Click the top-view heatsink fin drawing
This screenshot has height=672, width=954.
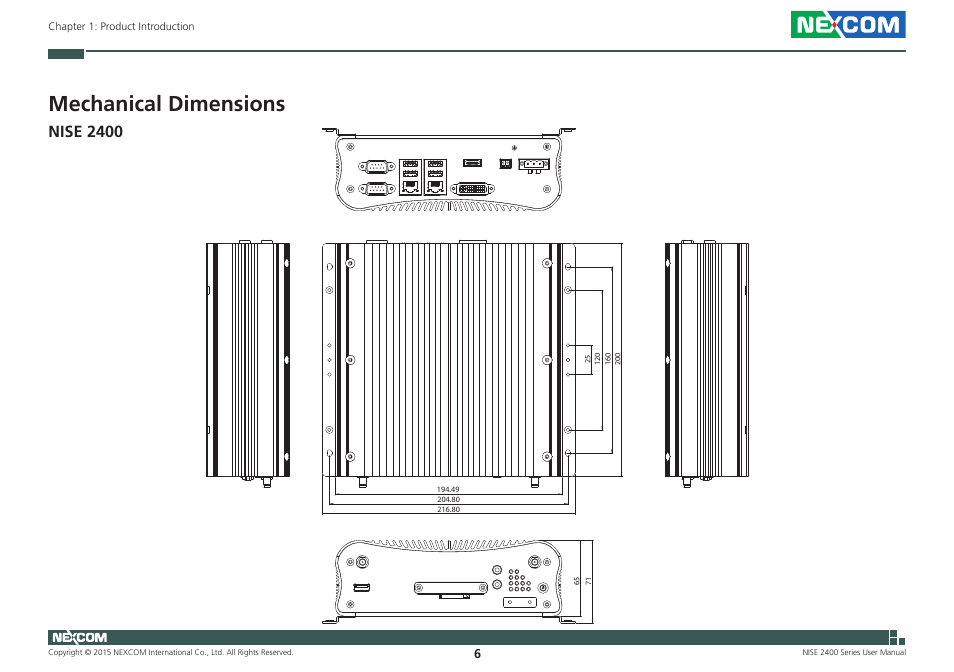(x=448, y=360)
